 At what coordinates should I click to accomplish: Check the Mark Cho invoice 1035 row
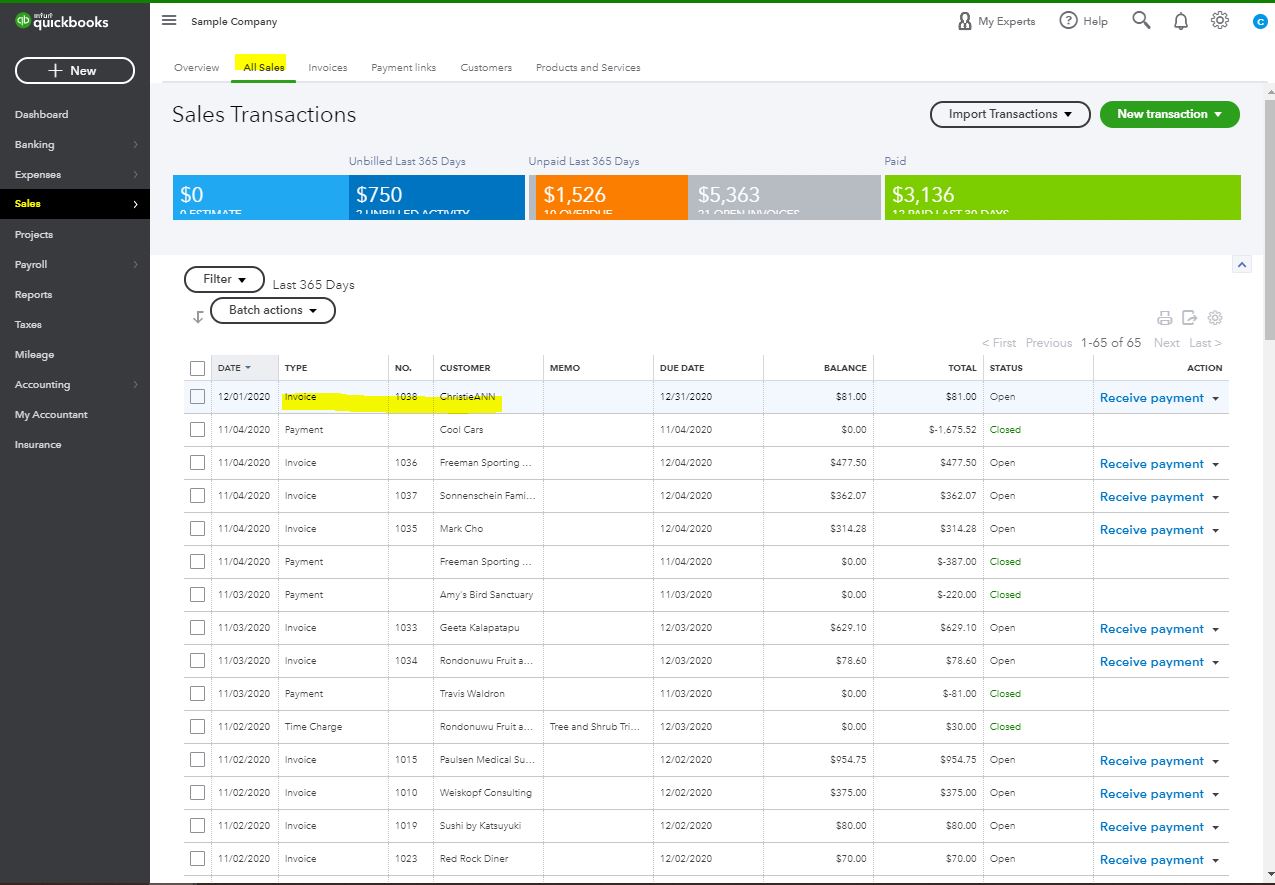[197, 529]
